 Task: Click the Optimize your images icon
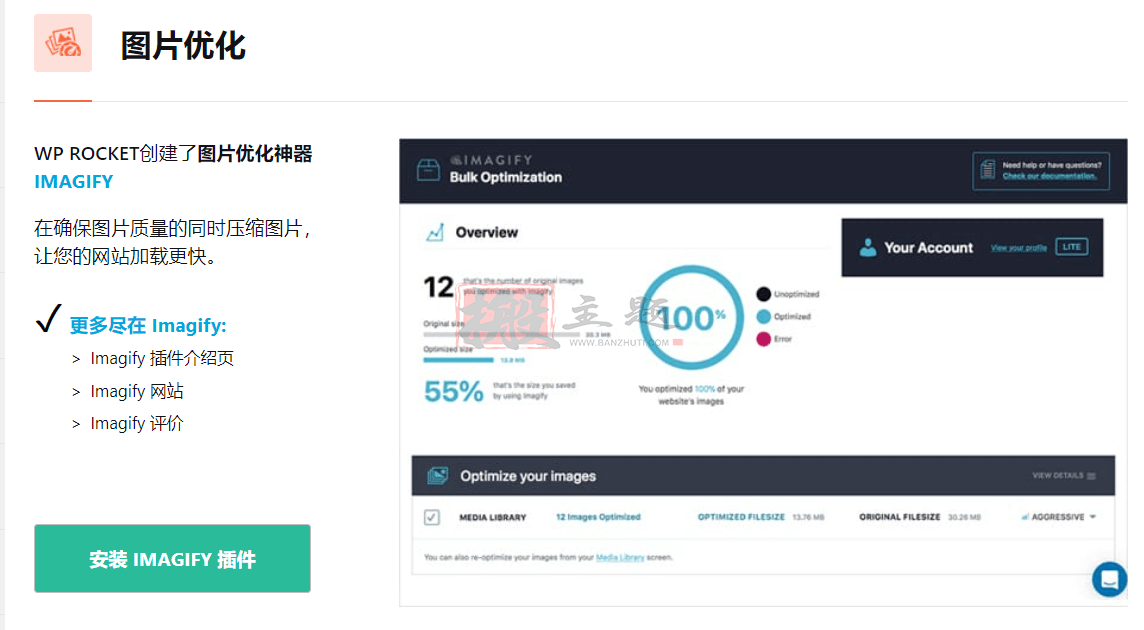pyautogui.click(x=437, y=476)
